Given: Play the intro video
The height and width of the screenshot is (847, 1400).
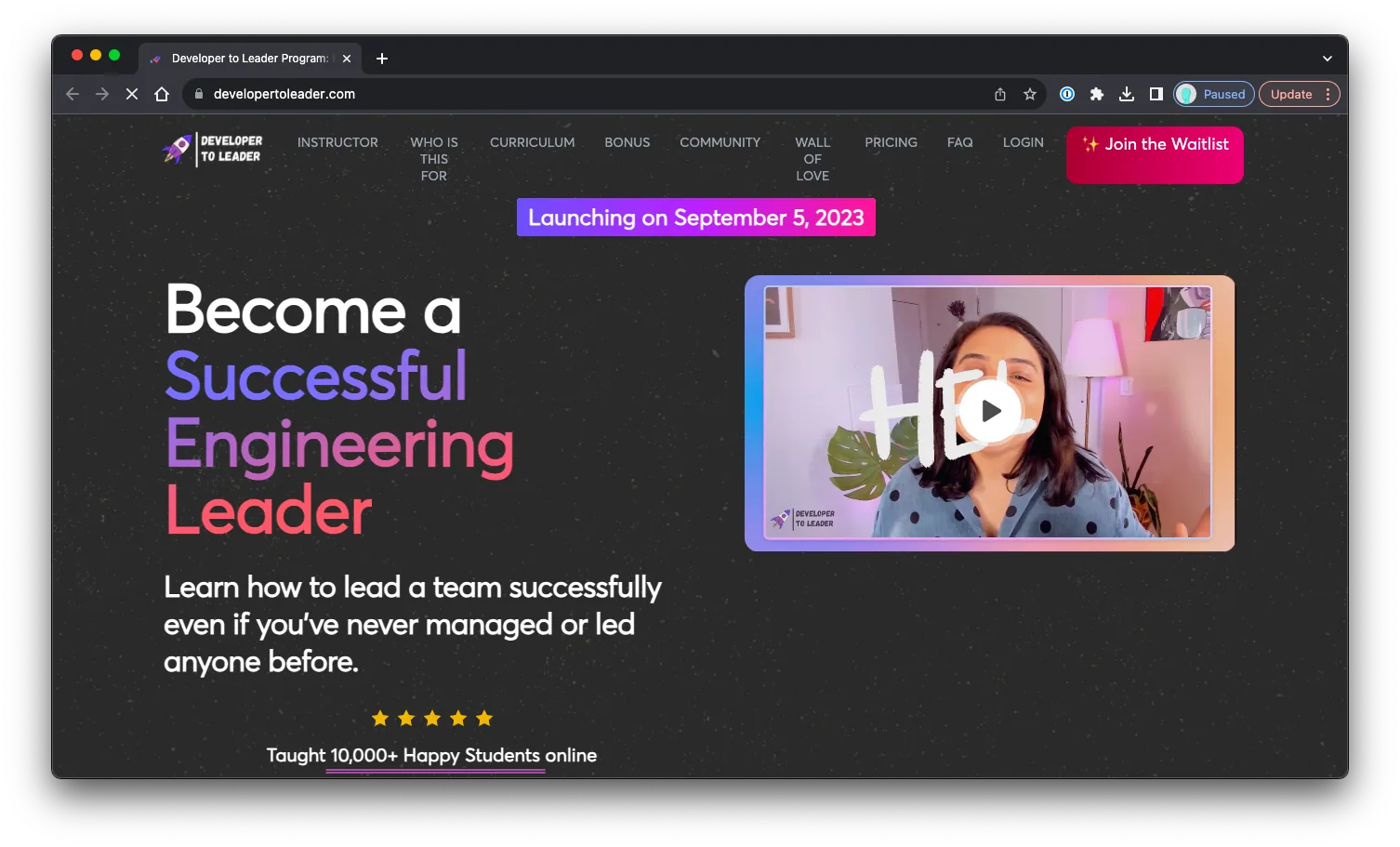Looking at the screenshot, I should click(x=990, y=411).
